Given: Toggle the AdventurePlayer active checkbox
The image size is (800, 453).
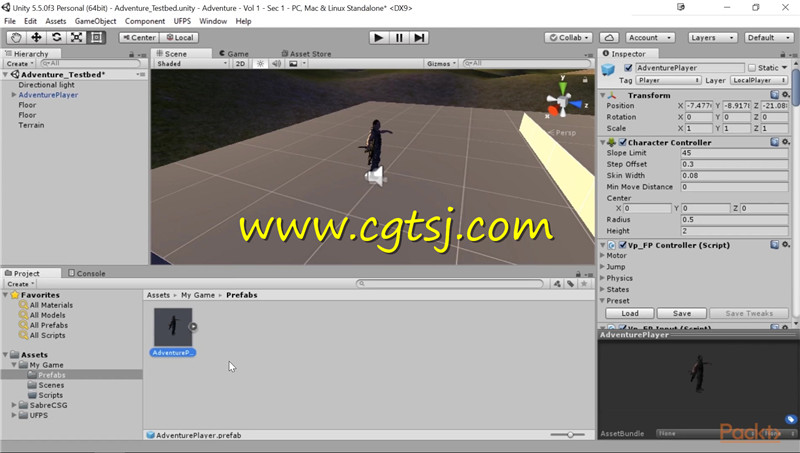Looking at the screenshot, I should [x=628, y=68].
